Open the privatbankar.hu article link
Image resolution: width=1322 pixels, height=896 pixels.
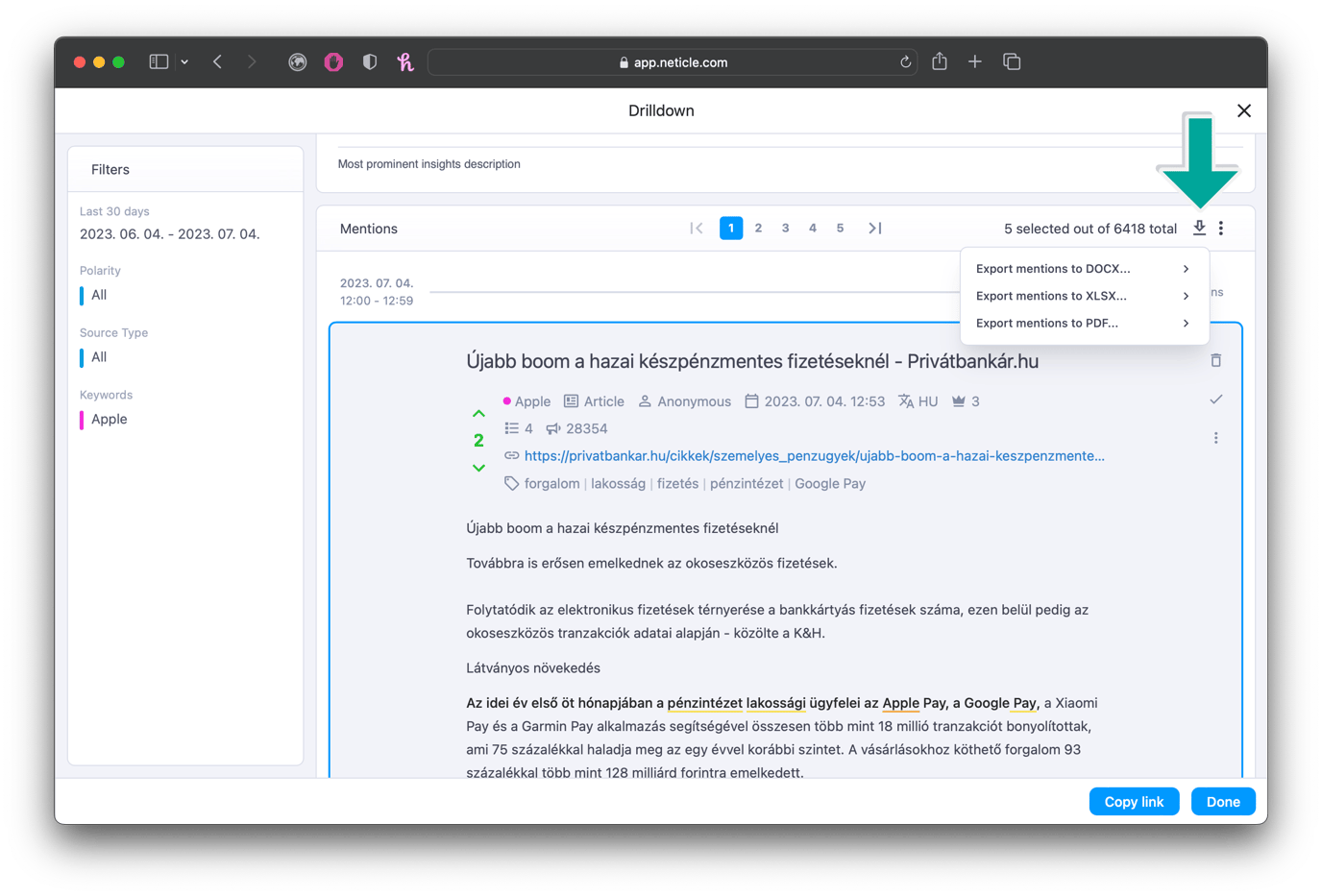click(814, 455)
